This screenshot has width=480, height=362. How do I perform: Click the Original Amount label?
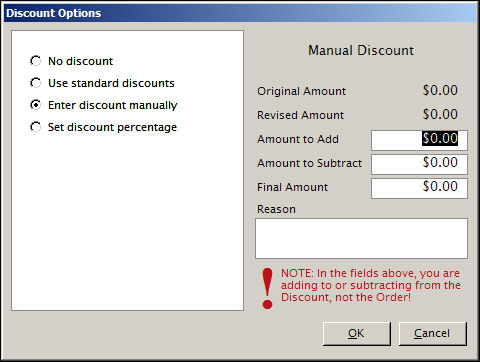pyautogui.click(x=301, y=91)
